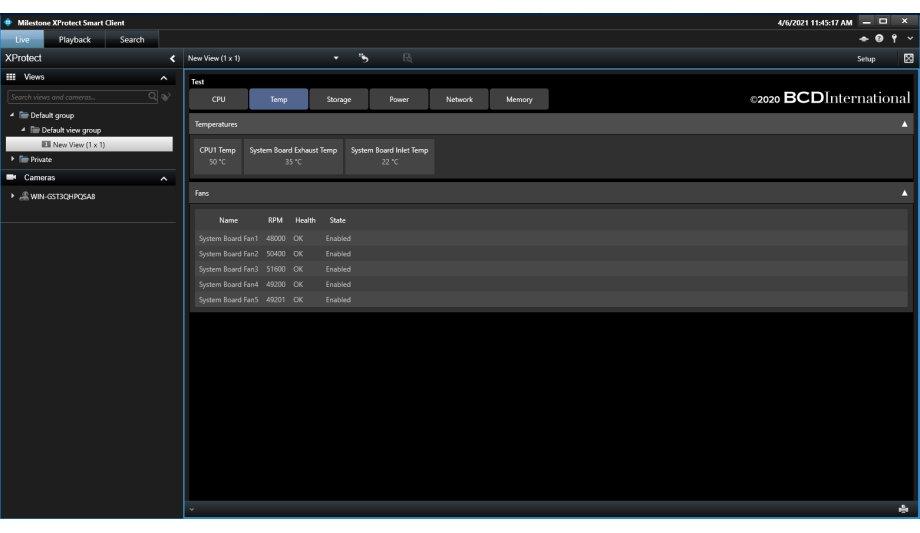Click the icon at bottom-right of view
920x533 pixels.
click(x=903, y=509)
